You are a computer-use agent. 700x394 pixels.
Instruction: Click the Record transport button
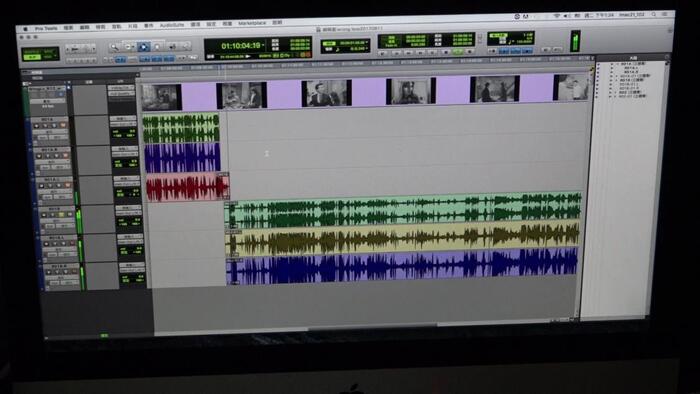click(x=470, y=52)
